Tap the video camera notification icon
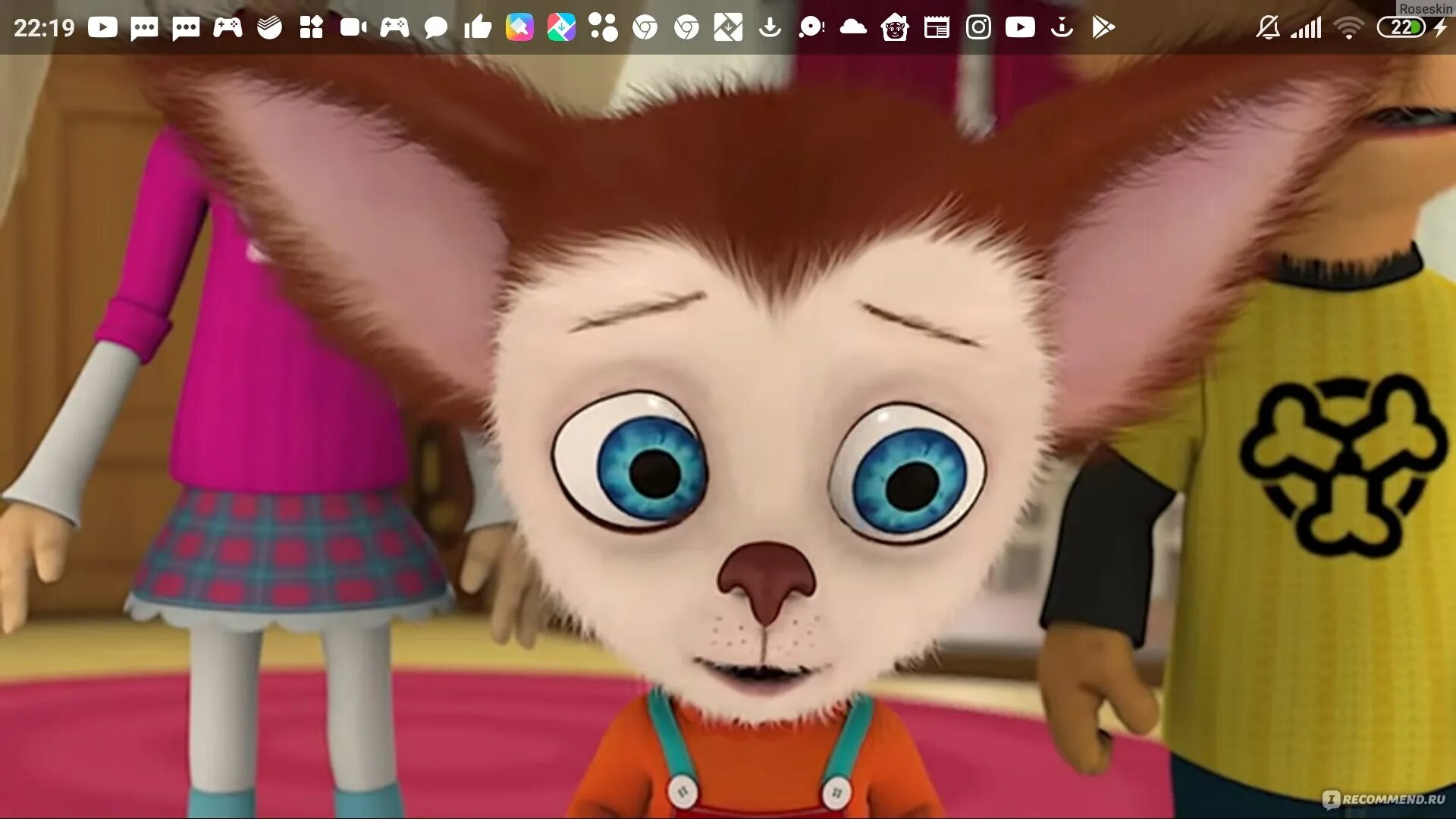The height and width of the screenshot is (819, 1456). pyautogui.click(x=353, y=28)
